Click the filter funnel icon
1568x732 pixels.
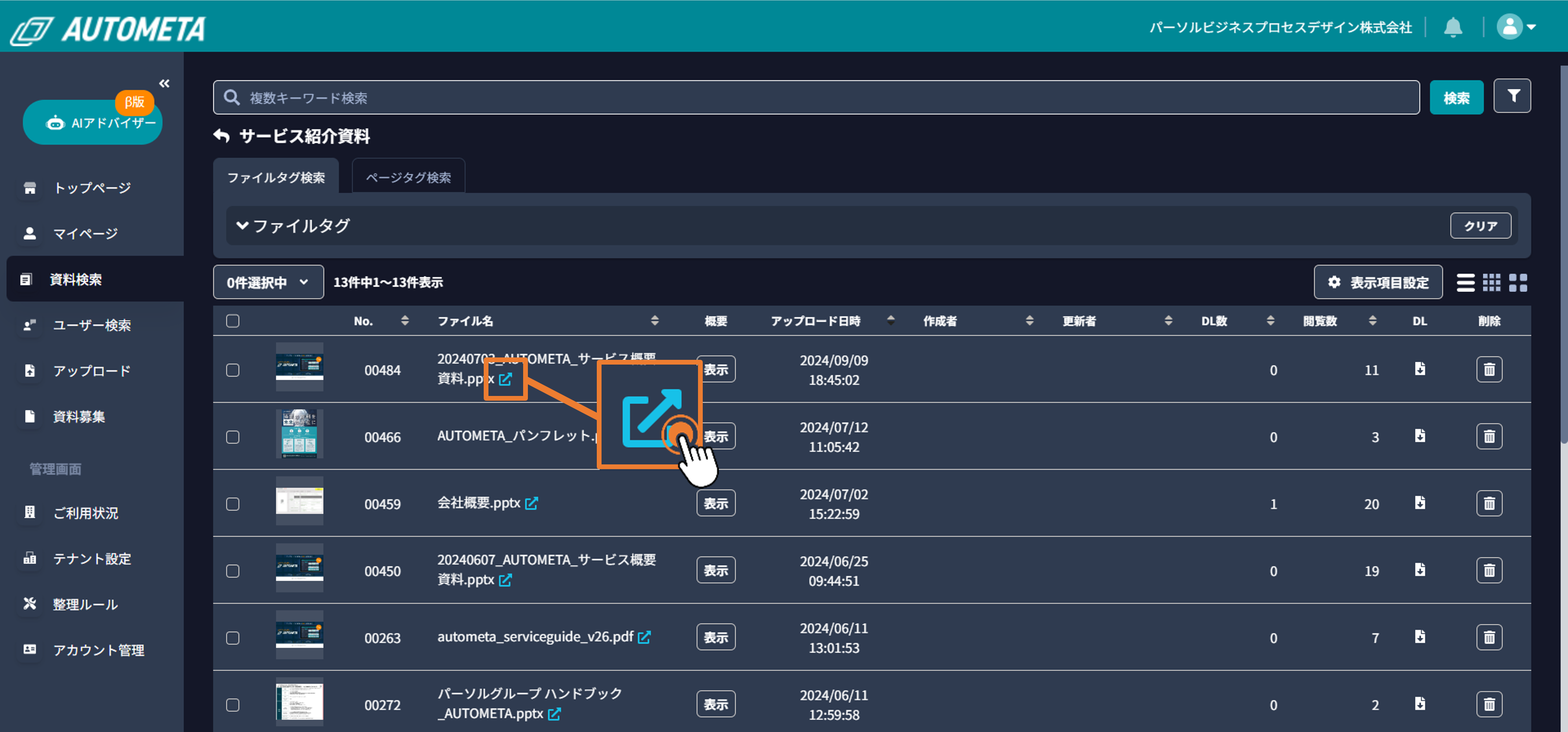pyautogui.click(x=1512, y=96)
